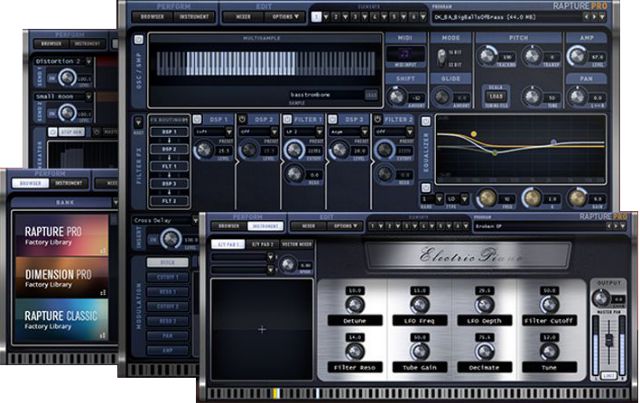Image resolution: width=640 pixels, height=403 pixels.
Task: Click the Amp Level knob
Action: [577, 56]
